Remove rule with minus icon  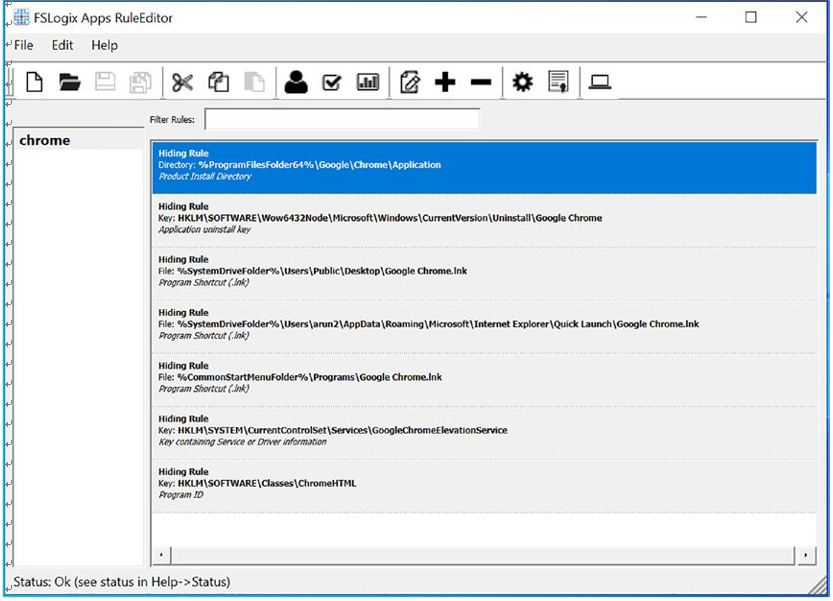pos(481,82)
